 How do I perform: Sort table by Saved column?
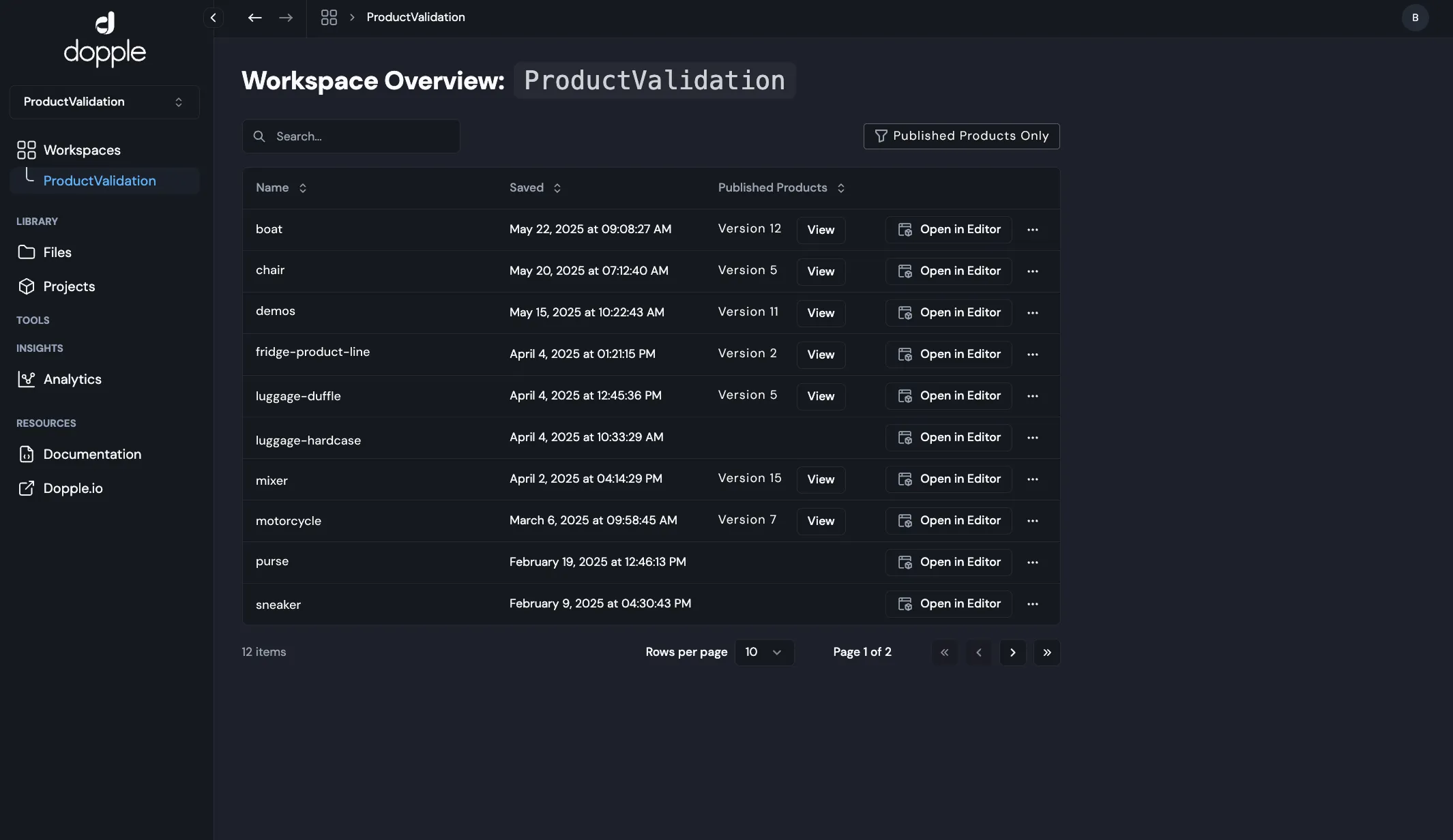point(535,188)
